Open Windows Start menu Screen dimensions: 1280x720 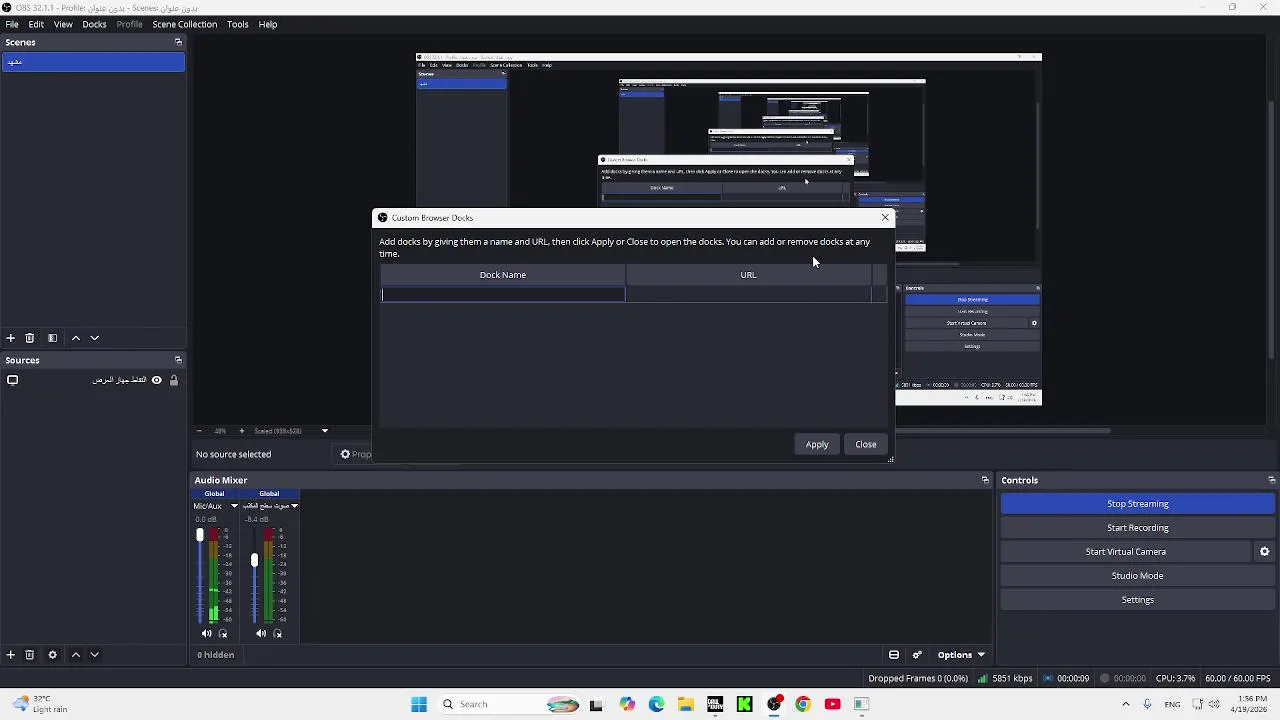point(419,704)
